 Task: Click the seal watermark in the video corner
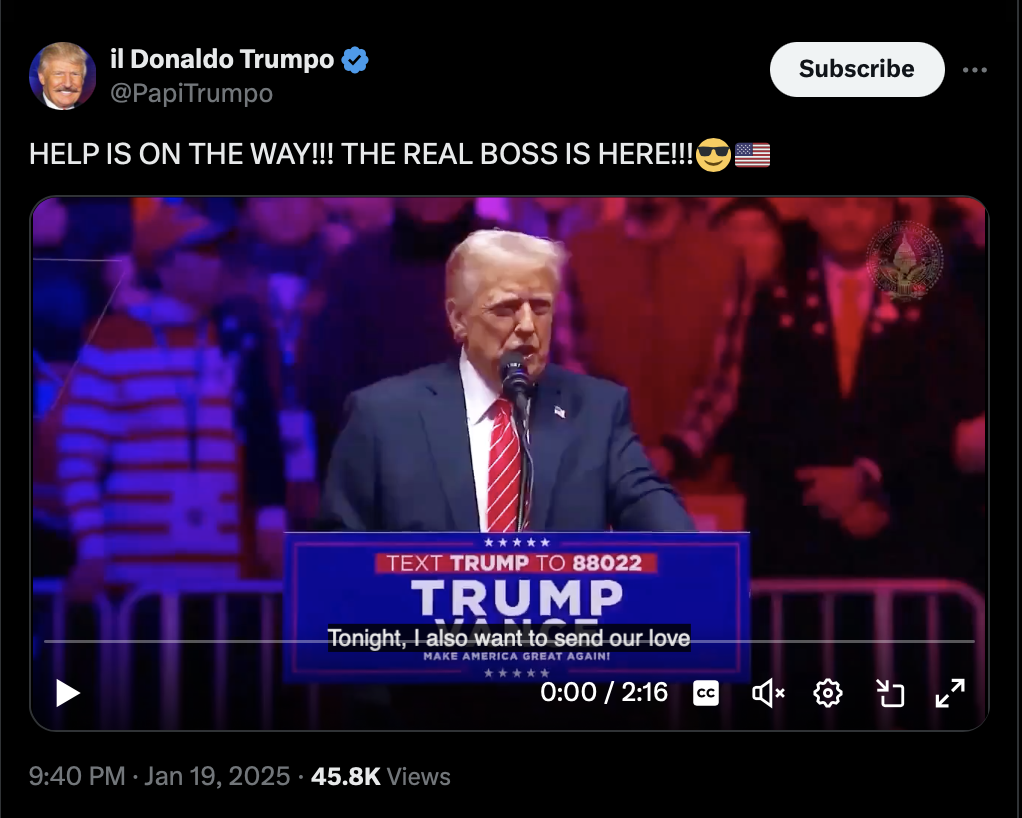tap(904, 260)
